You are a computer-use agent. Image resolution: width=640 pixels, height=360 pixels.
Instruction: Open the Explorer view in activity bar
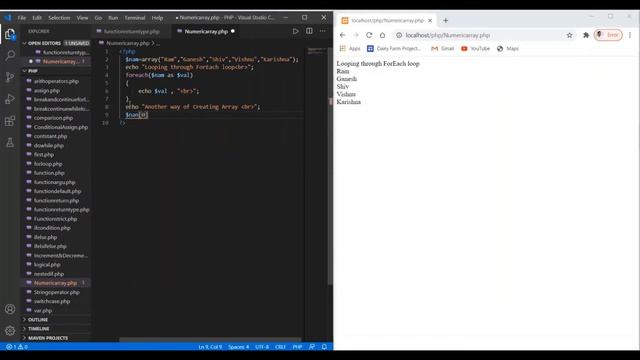[10, 34]
